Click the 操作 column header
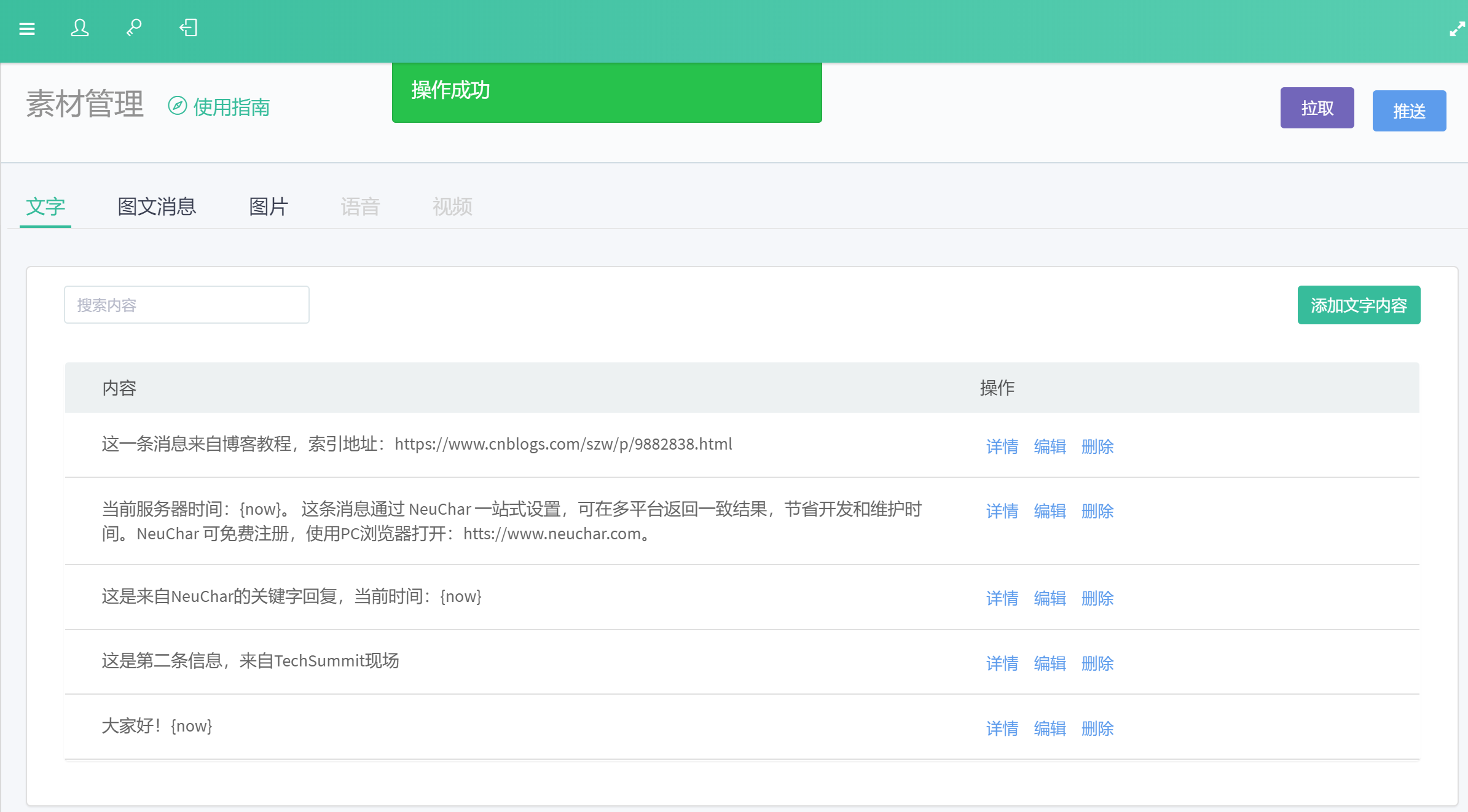The height and width of the screenshot is (812, 1468). tap(997, 388)
